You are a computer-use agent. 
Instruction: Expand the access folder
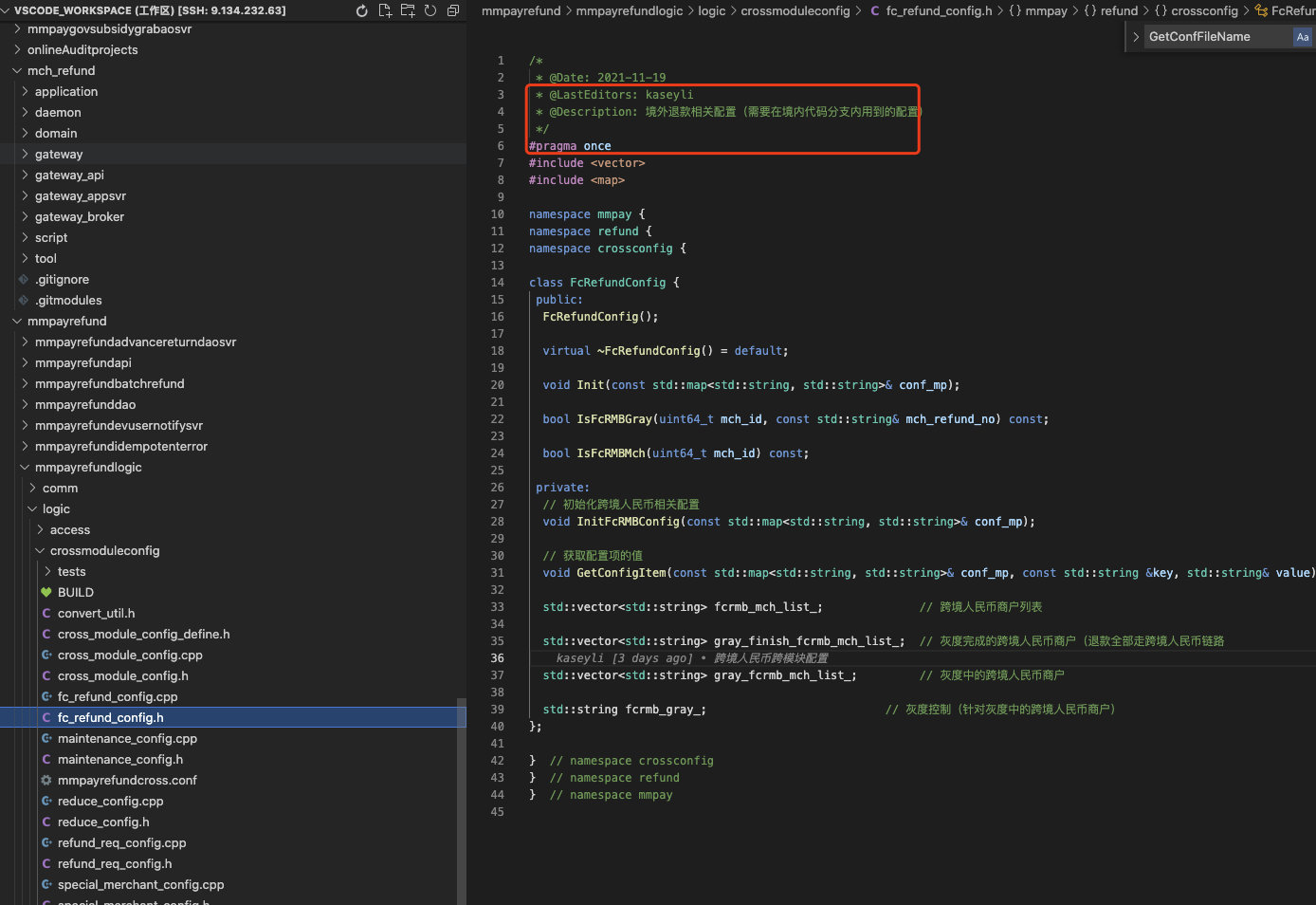click(x=40, y=529)
